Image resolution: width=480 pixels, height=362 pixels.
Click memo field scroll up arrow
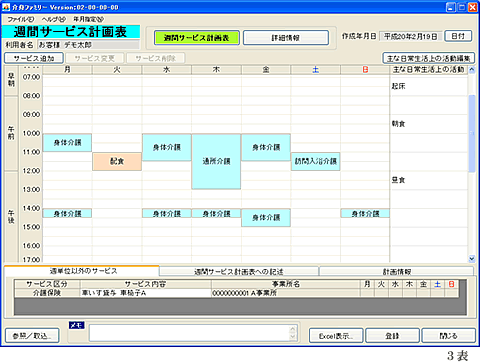293,329
